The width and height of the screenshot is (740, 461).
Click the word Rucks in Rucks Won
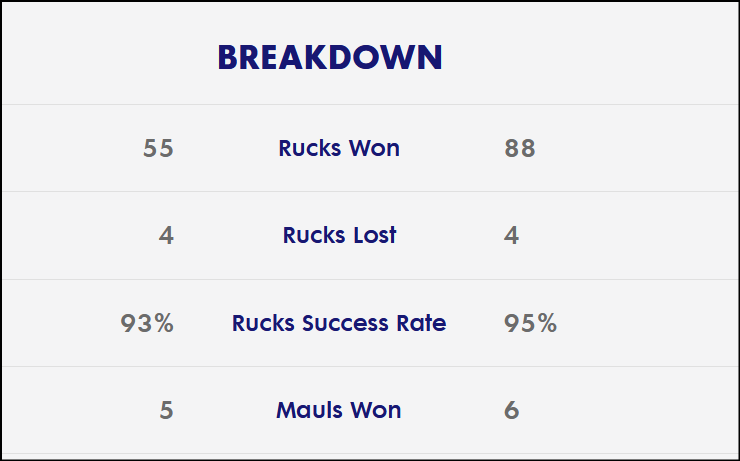(x=310, y=148)
